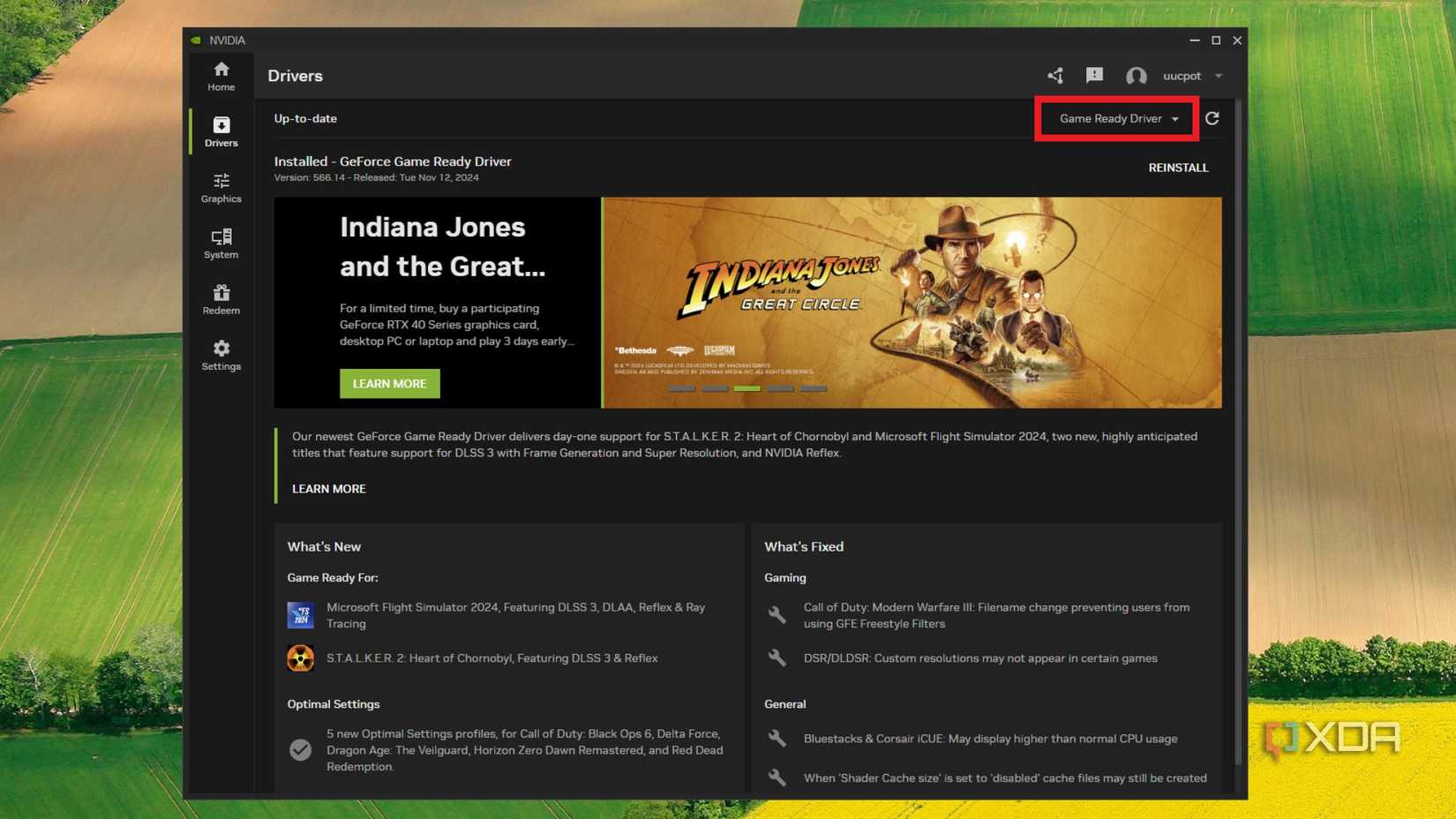
Task: Go to the Home sidebar section
Action: (221, 76)
